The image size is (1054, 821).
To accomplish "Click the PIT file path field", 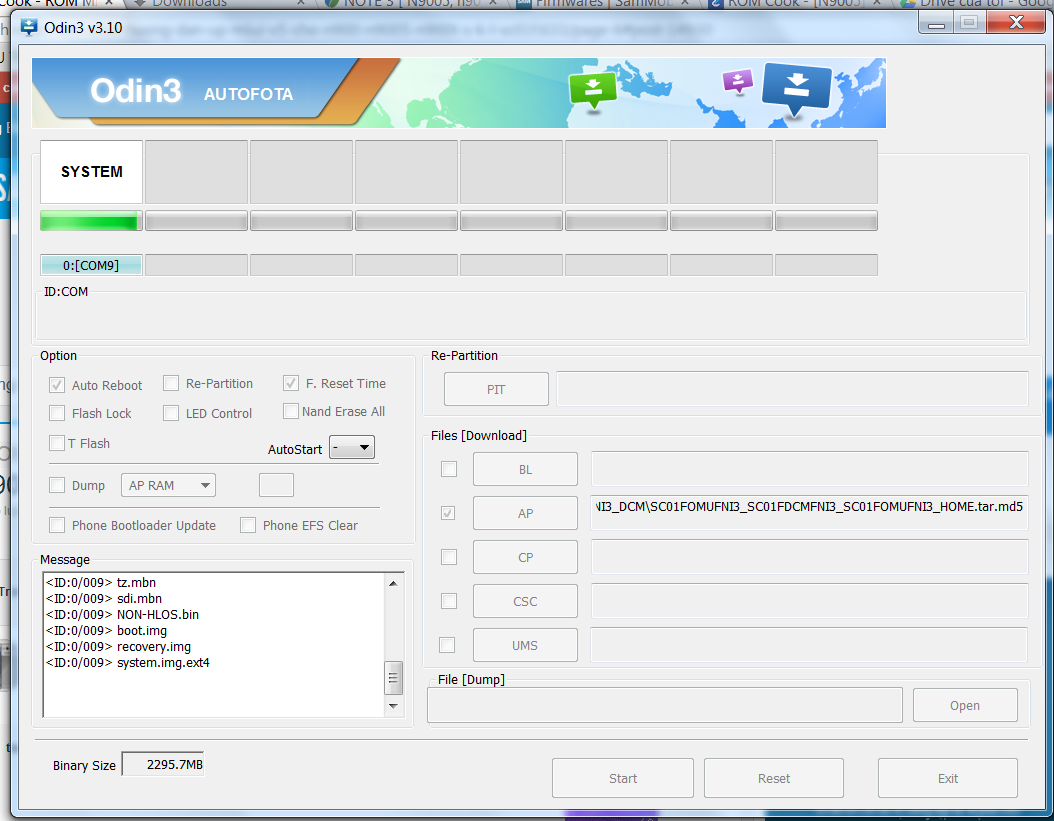I will (793, 389).
